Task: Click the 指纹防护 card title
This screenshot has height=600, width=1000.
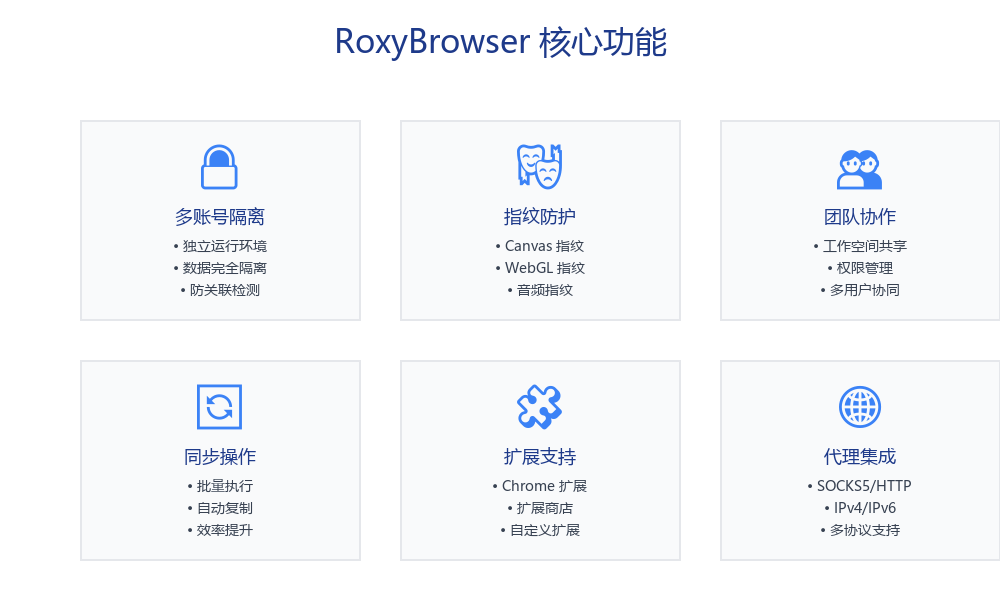Action: pos(540,217)
